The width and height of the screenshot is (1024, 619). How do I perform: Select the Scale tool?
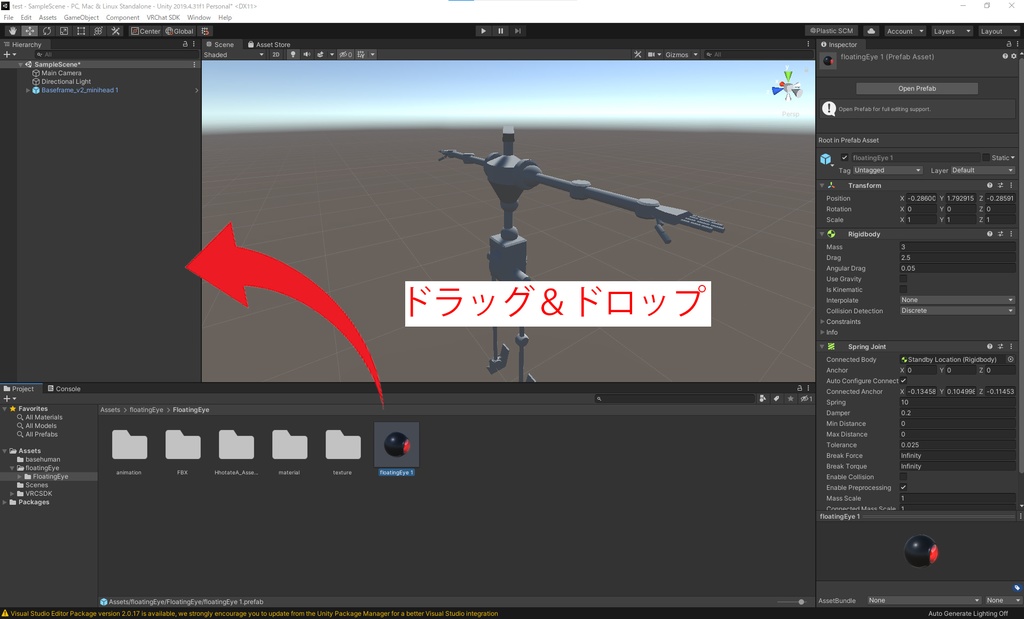pyautogui.click(x=64, y=31)
